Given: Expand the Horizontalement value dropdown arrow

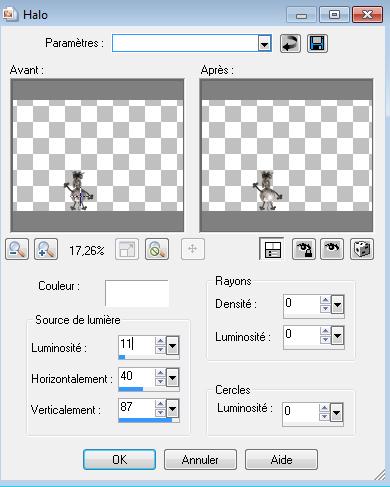Looking at the screenshot, I should coord(172,377).
